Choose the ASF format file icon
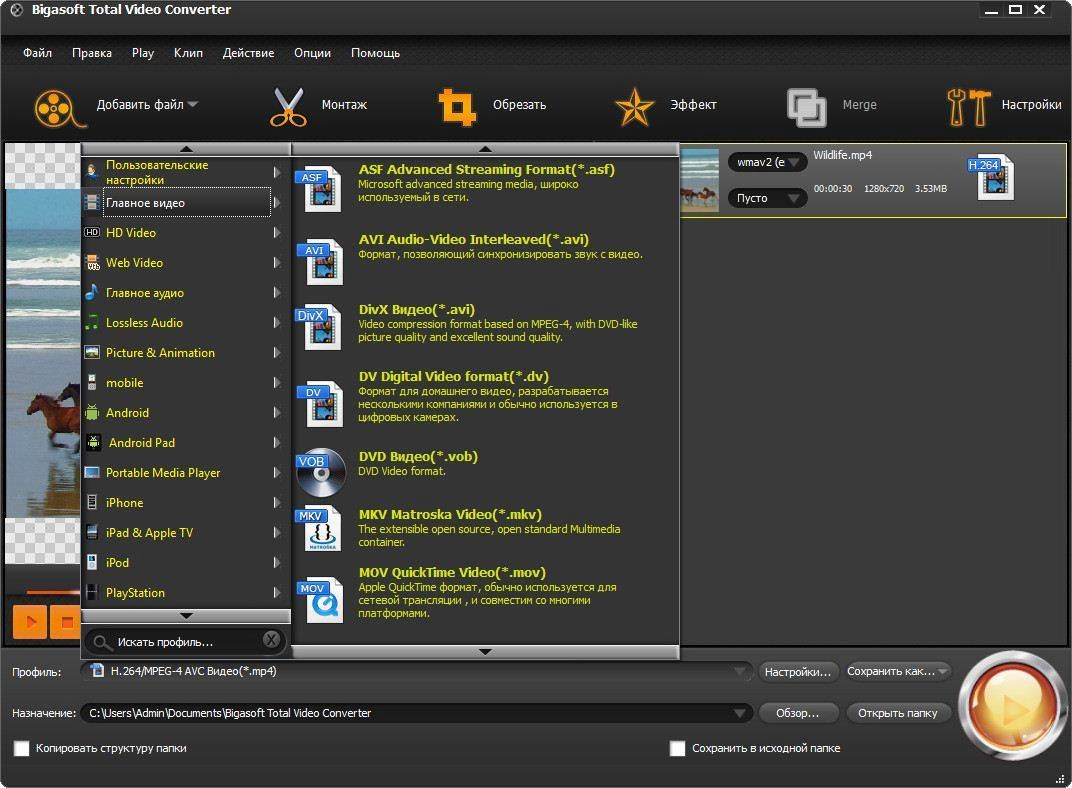Viewport: 1072px width, 788px height. click(319, 189)
